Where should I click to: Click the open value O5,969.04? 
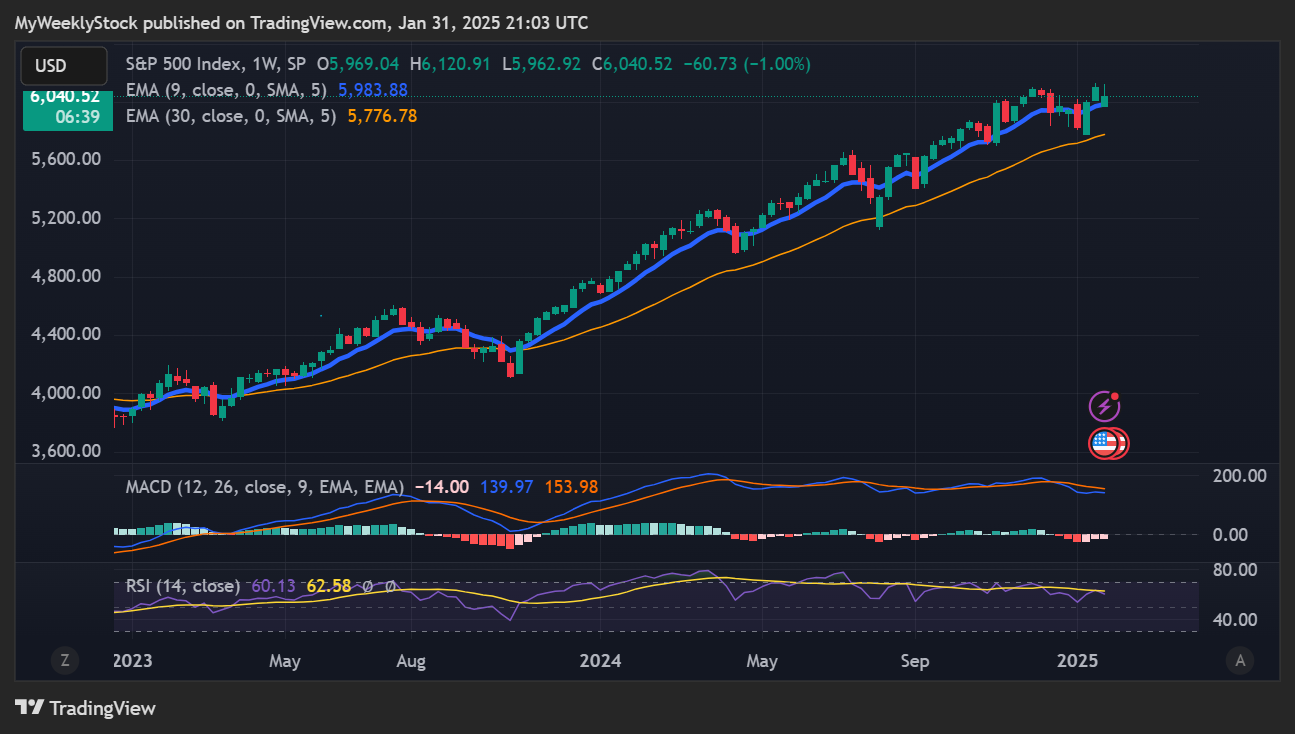[360, 64]
